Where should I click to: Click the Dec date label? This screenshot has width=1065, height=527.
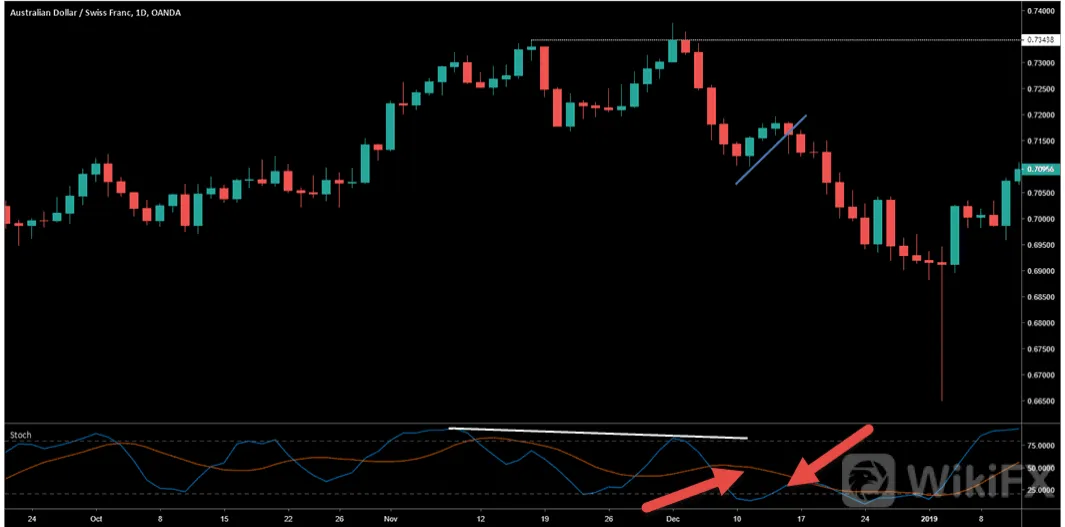[x=672, y=517]
